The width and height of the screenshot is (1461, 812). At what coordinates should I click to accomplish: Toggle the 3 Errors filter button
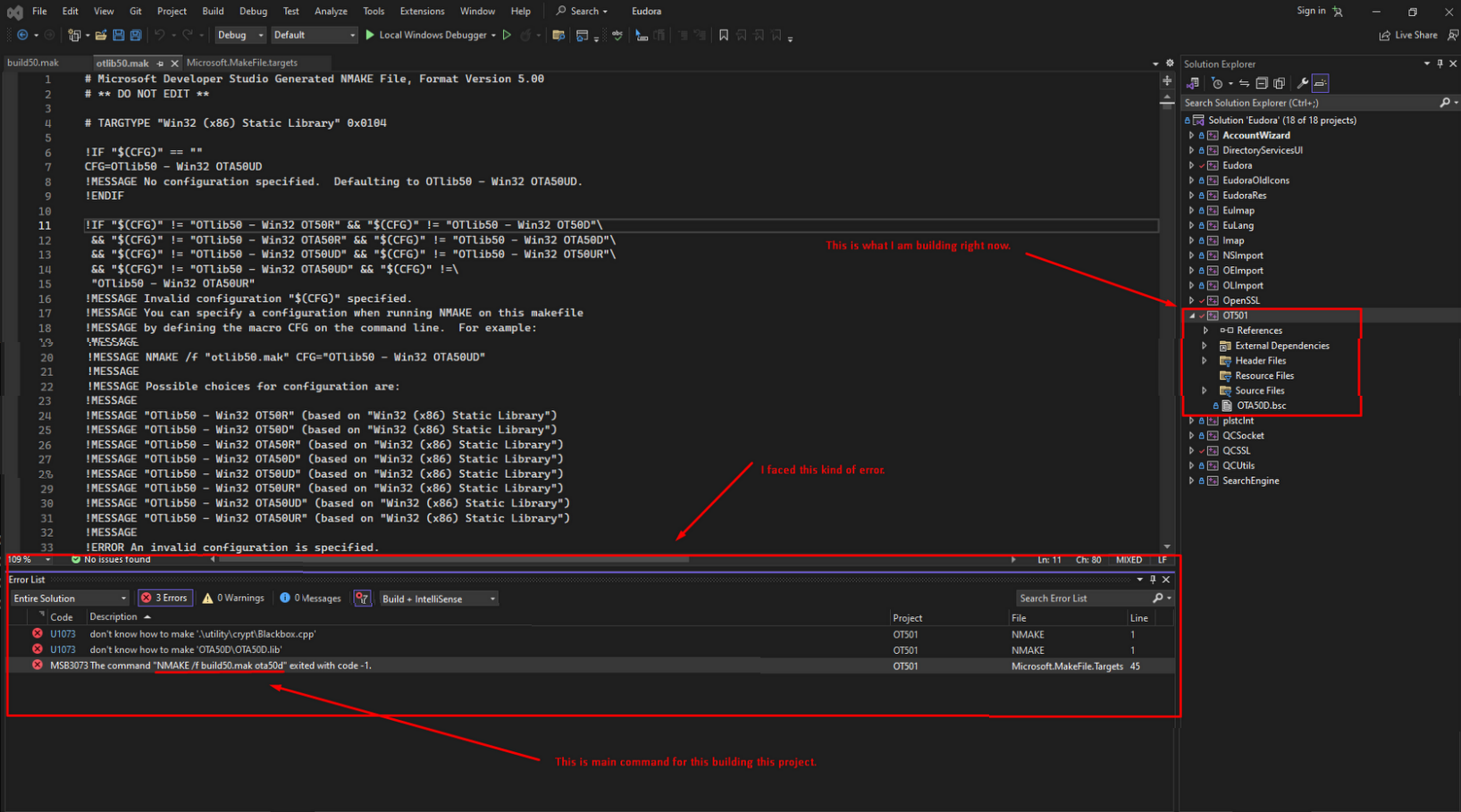pos(165,599)
